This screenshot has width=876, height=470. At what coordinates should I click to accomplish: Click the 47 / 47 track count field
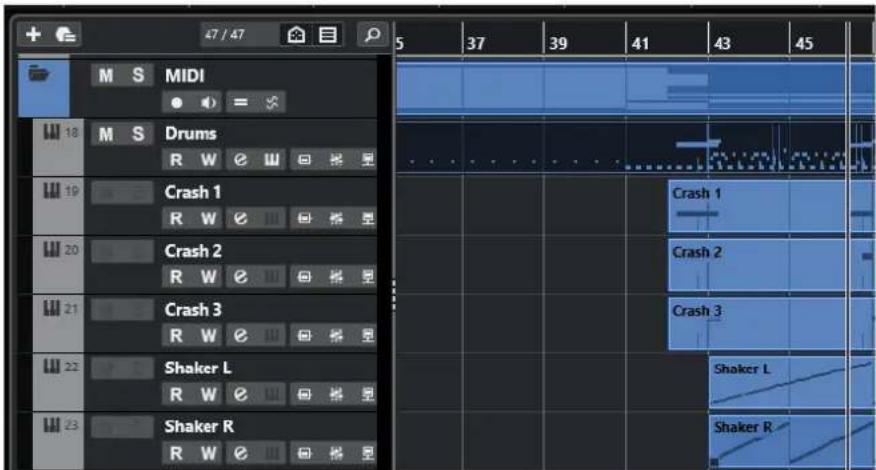(240, 35)
